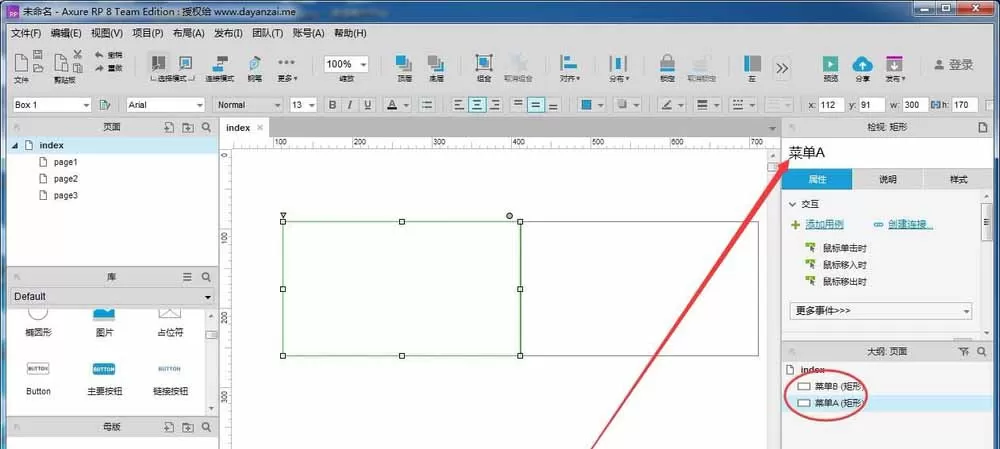Open the View menu
The image size is (1000, 449).
[x=107, y=33]
